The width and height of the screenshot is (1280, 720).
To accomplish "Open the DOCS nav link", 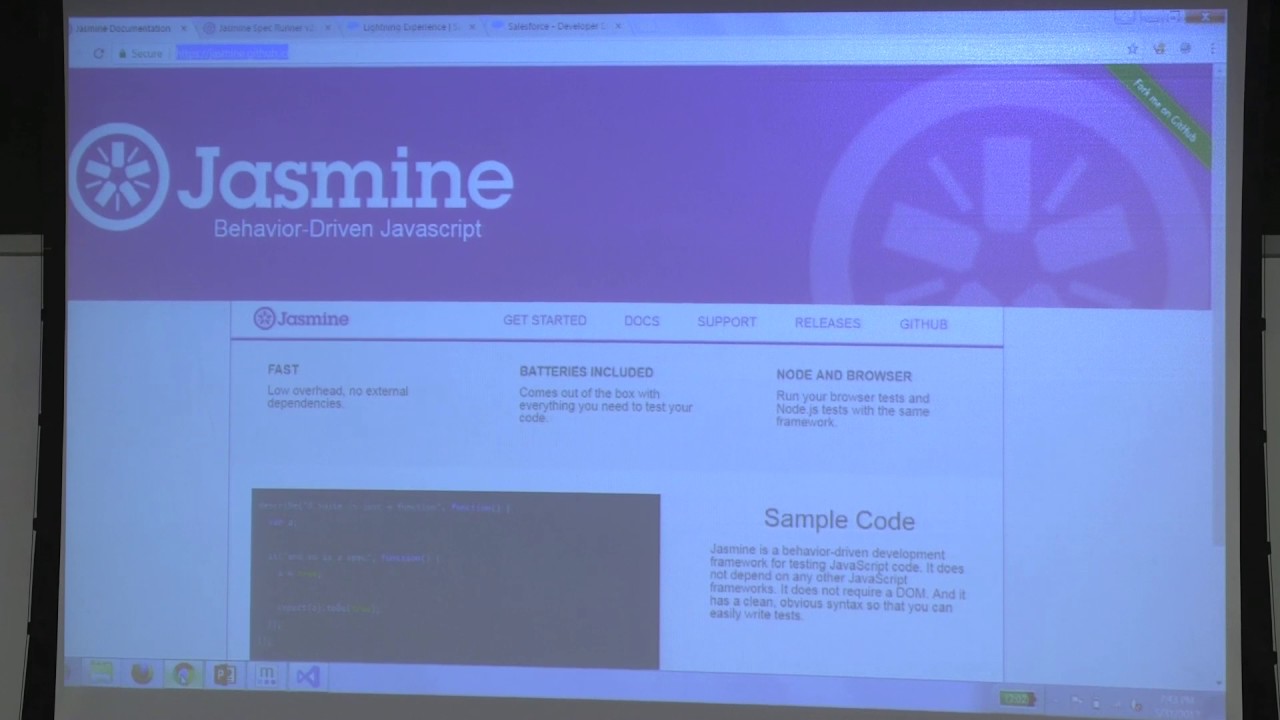I will pos(642,321).
